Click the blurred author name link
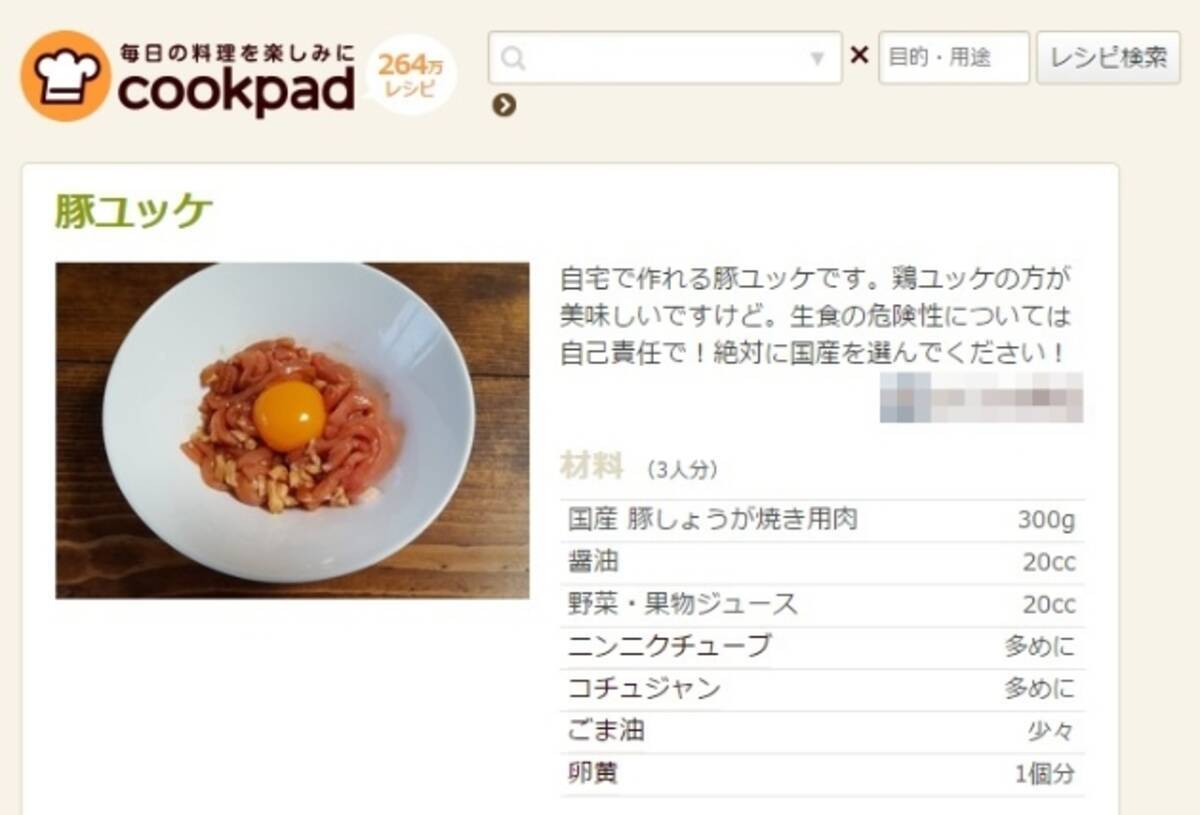This screenshot has height=815, width=1200. coord(981,397)
